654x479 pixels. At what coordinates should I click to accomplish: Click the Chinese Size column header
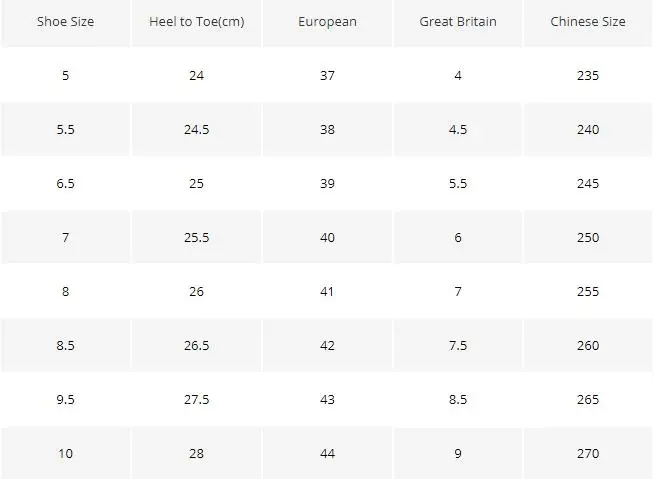coord(588,22)
